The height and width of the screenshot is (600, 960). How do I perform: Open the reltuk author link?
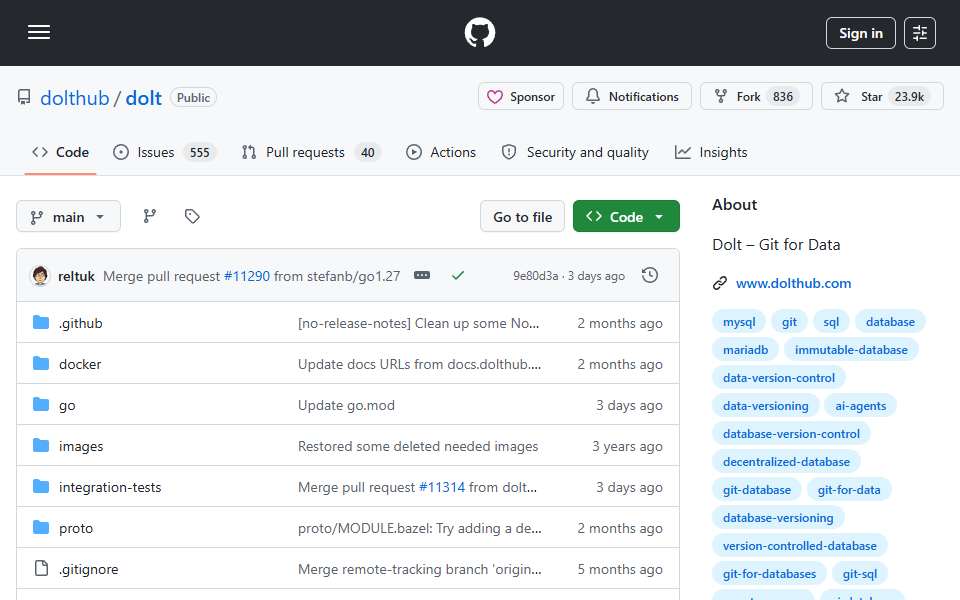click(76, 276)
